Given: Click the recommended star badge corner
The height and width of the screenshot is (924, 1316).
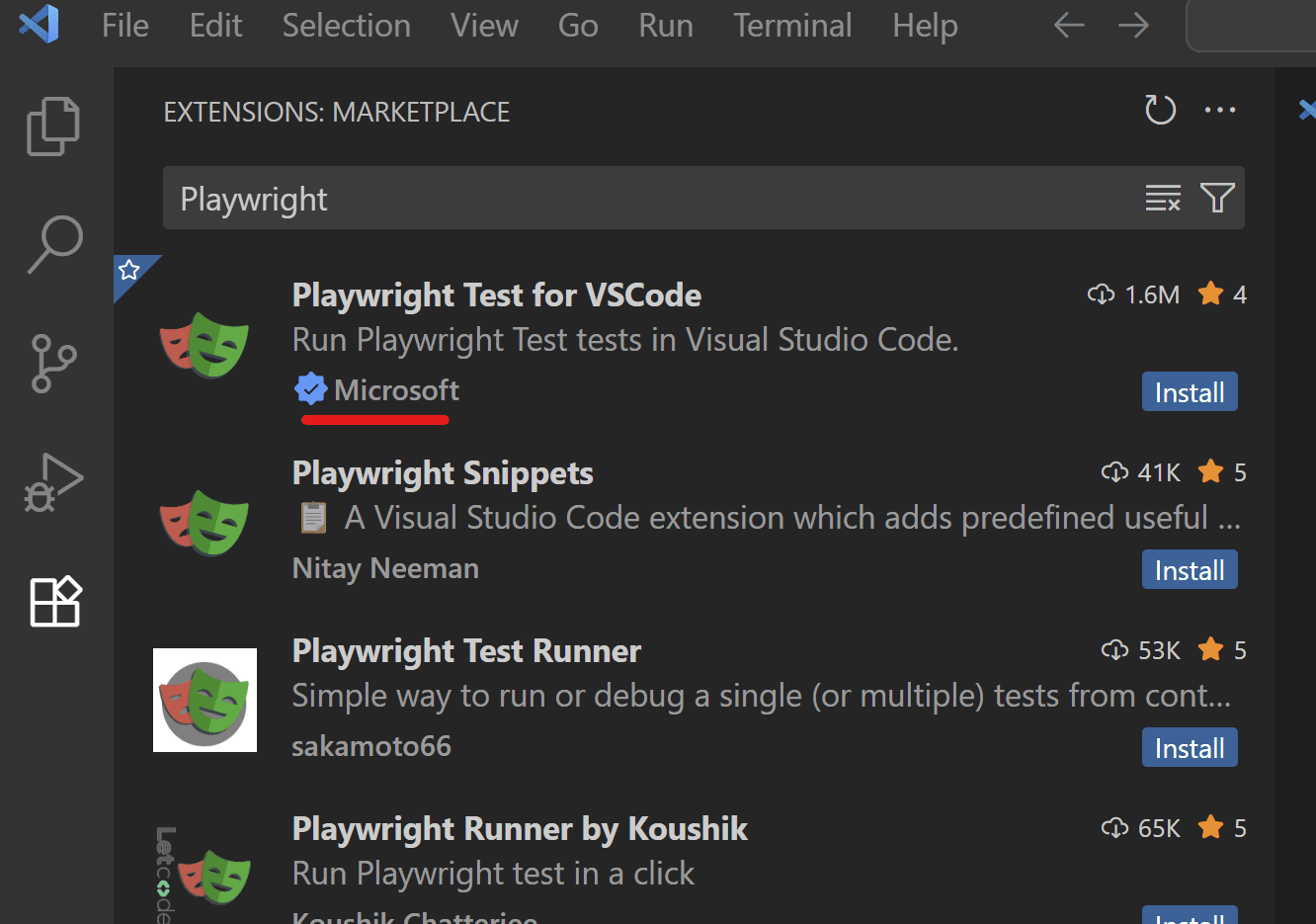Looking at the screenshot, I should [x=129, y=270].
